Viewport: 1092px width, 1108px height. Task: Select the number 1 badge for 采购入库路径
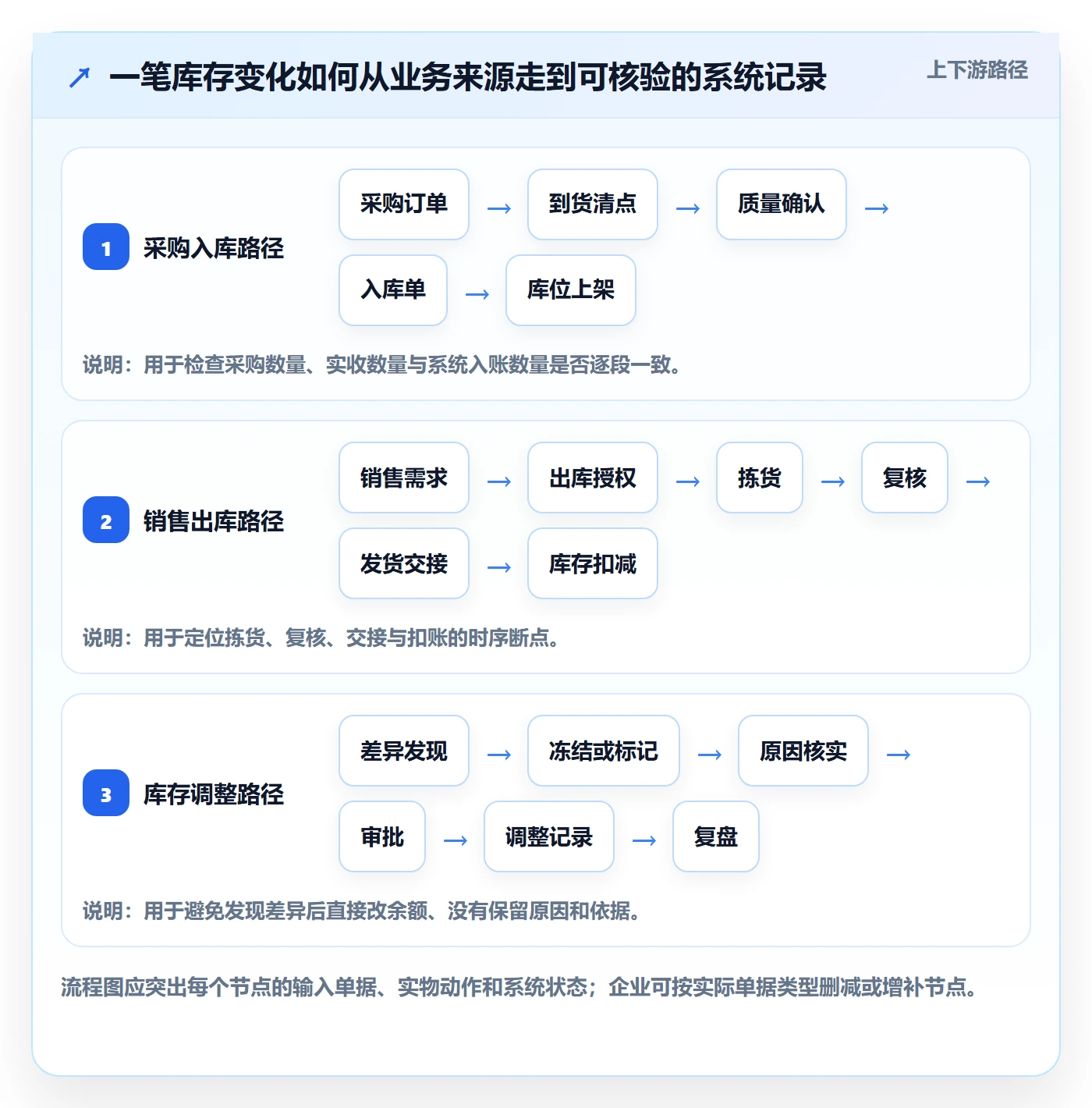click(106, 247)
